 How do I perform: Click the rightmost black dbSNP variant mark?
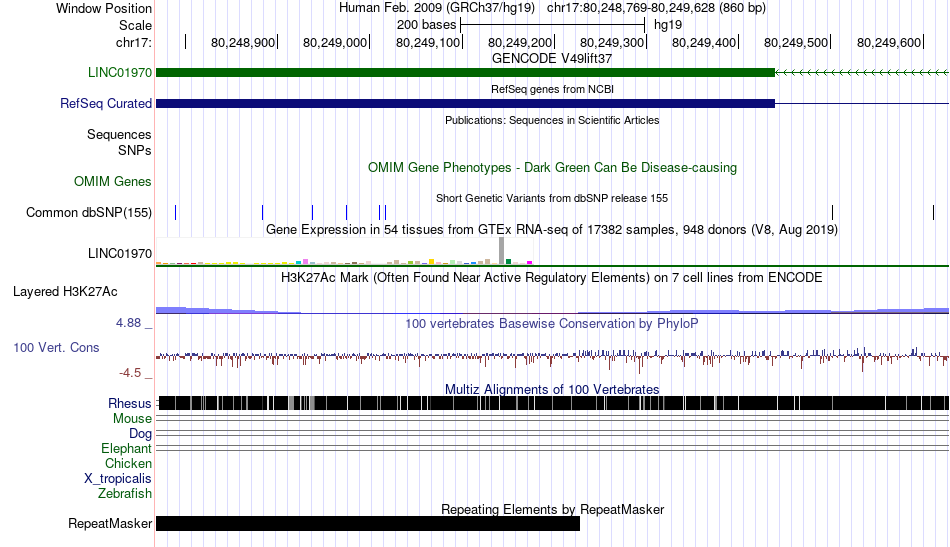coord(934,213)
